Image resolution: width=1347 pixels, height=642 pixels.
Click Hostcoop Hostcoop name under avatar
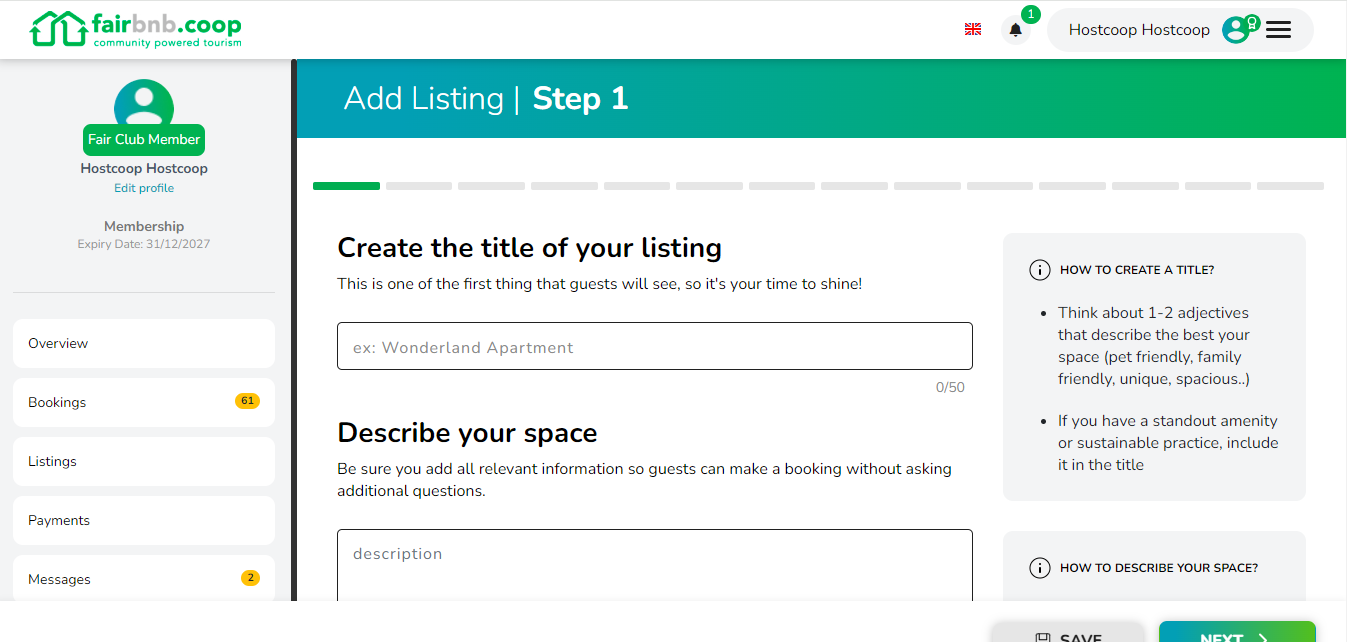point(144,169)
